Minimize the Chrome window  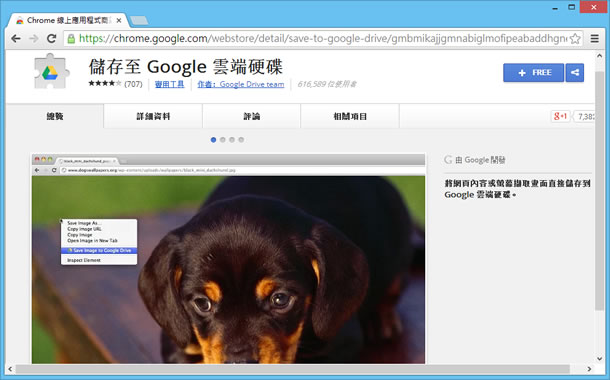pos(555,8)
